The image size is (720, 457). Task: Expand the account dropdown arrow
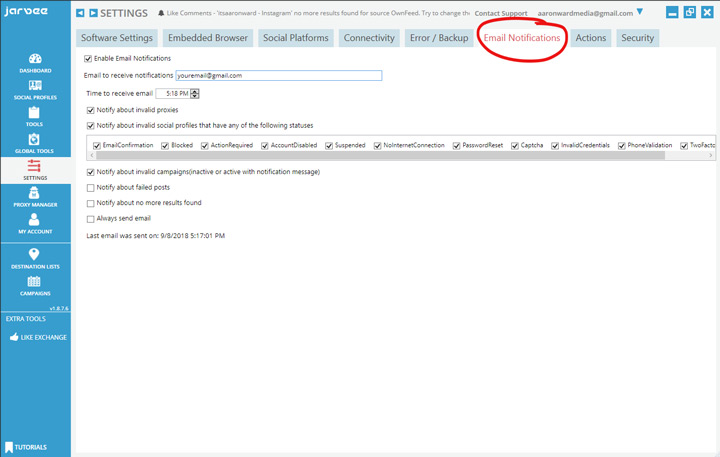tap(640, 12)
